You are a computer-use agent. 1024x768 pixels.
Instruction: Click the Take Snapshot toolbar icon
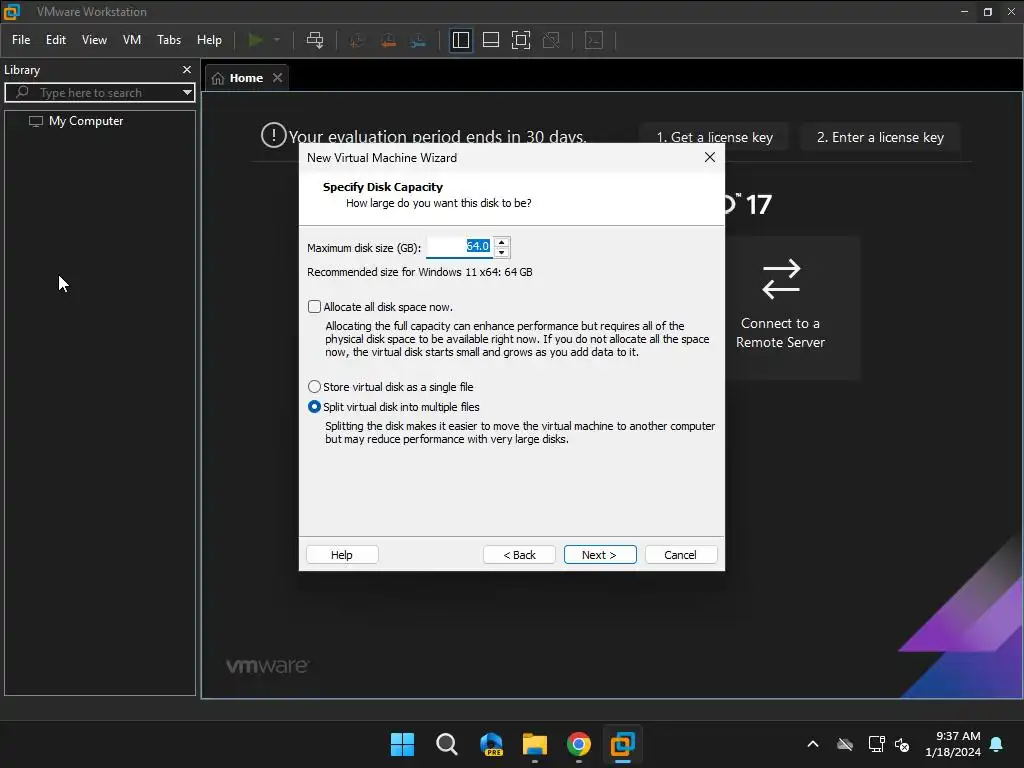[x=357, y=40]
